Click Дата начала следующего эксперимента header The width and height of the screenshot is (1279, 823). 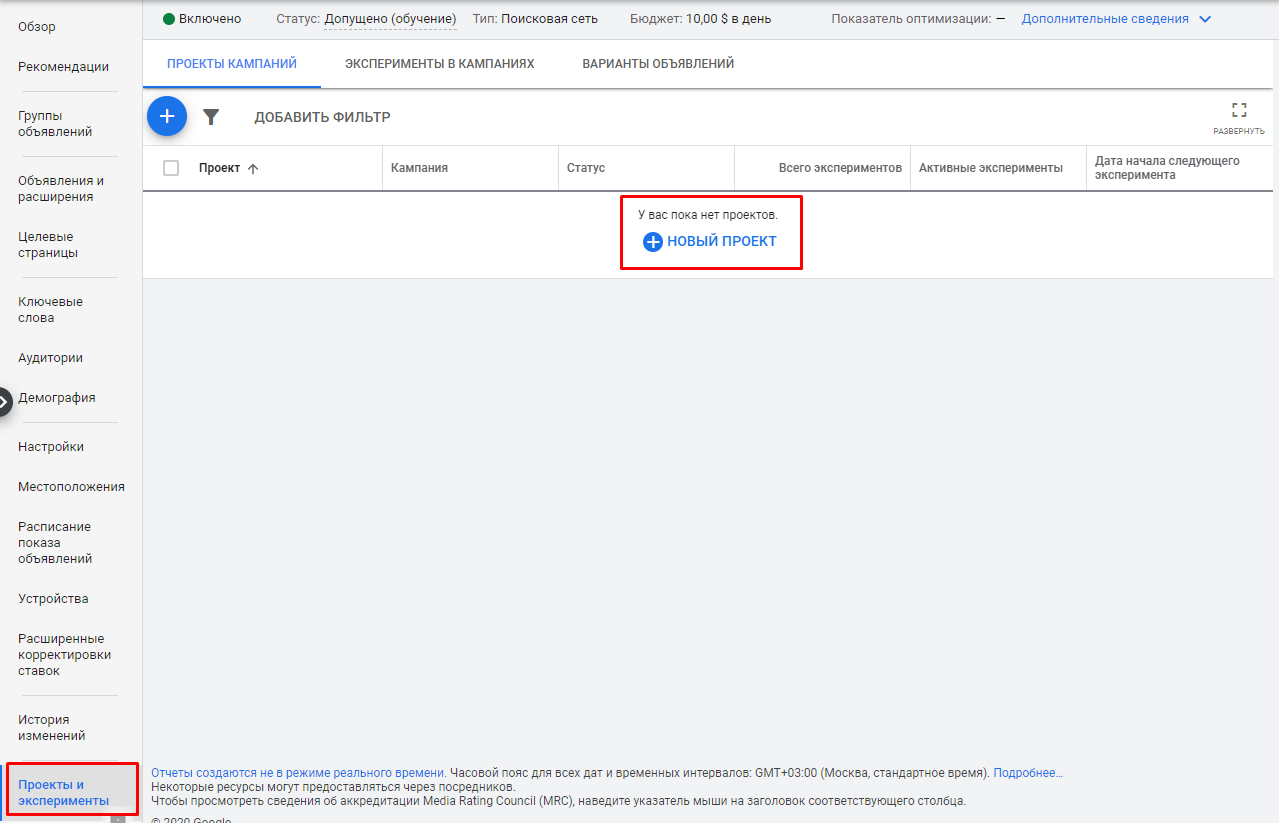coord(1167,168)
